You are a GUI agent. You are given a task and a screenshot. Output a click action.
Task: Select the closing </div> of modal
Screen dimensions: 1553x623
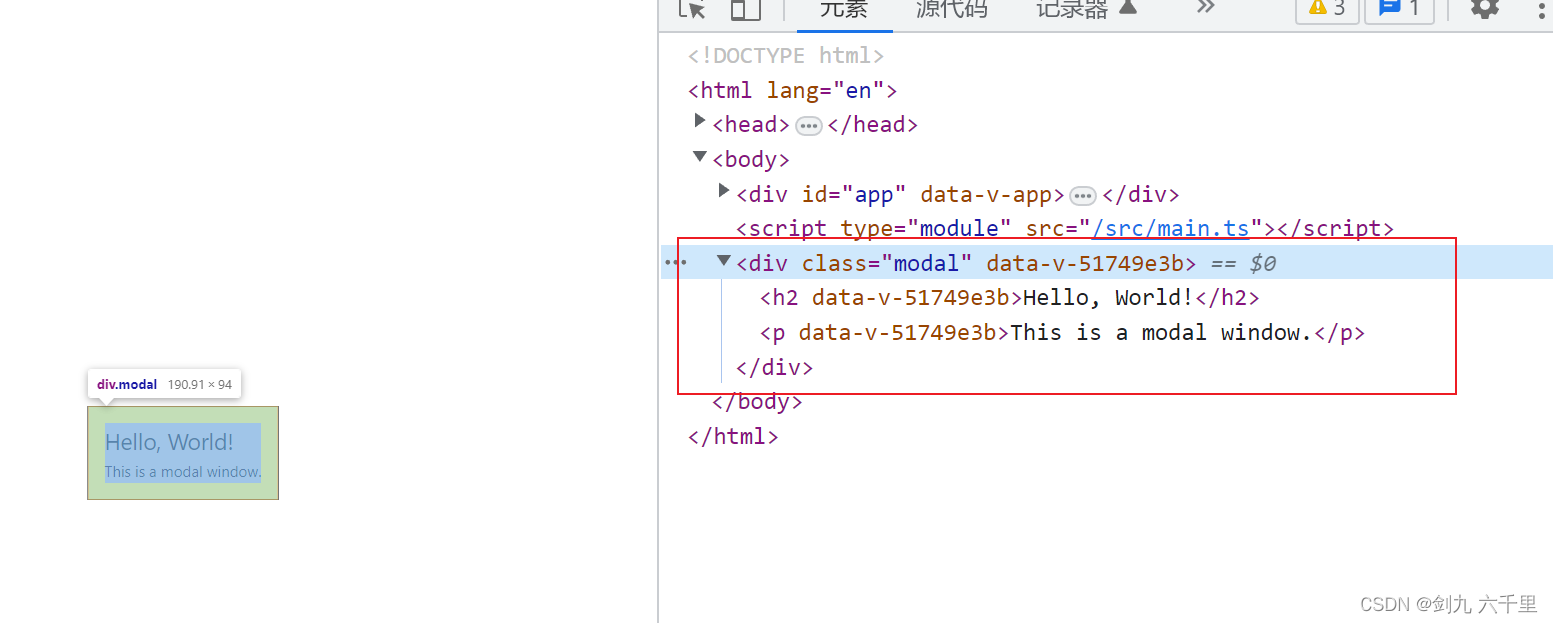pyautogui.click(x=775, y=368)
